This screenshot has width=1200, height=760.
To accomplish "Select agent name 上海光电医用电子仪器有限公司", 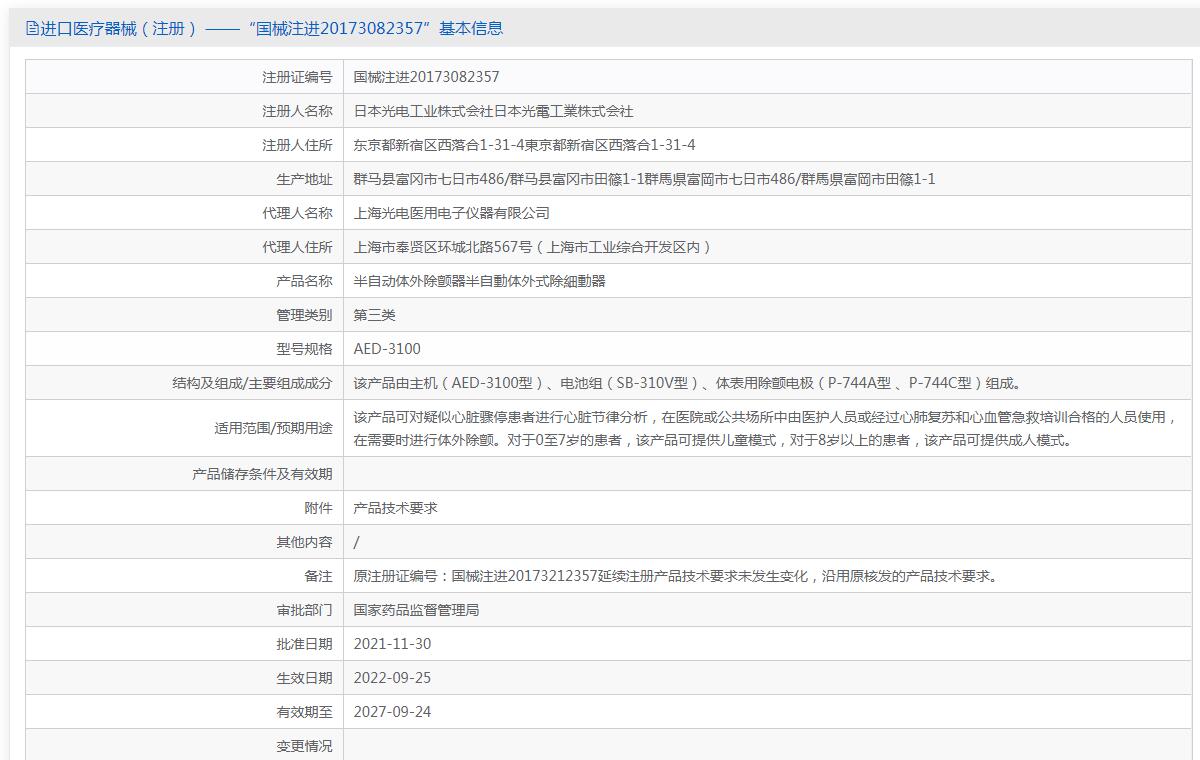I will [x=452, y=213].
